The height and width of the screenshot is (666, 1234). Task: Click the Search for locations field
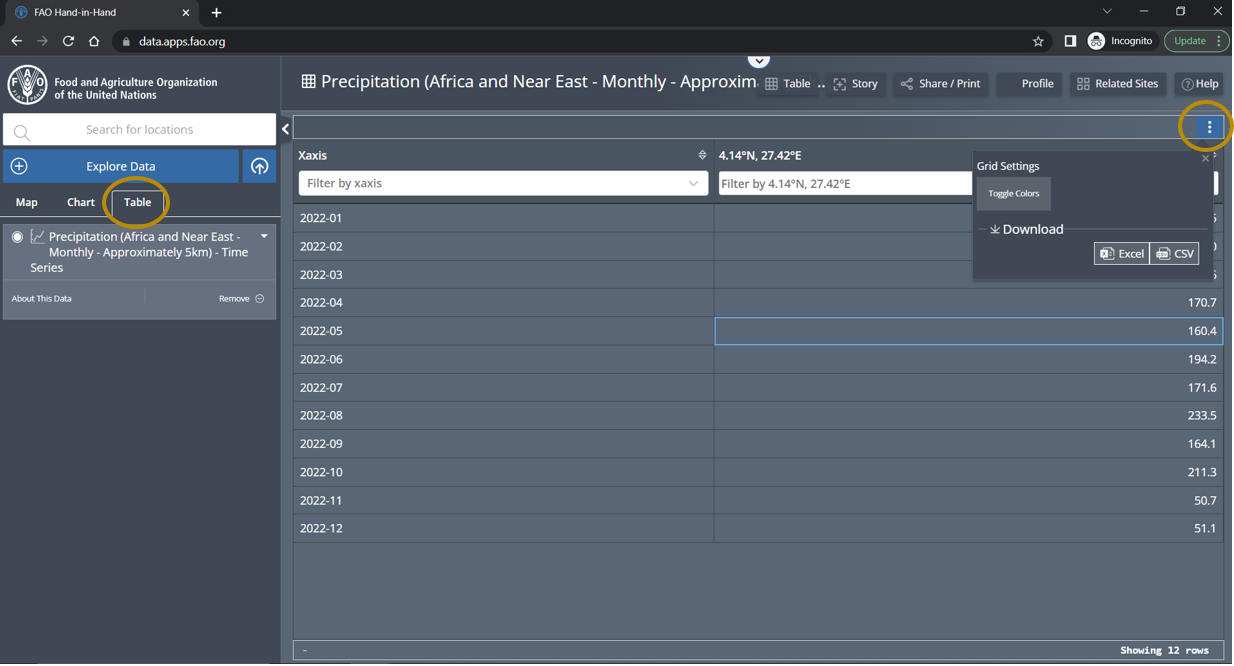coord(140,130)
